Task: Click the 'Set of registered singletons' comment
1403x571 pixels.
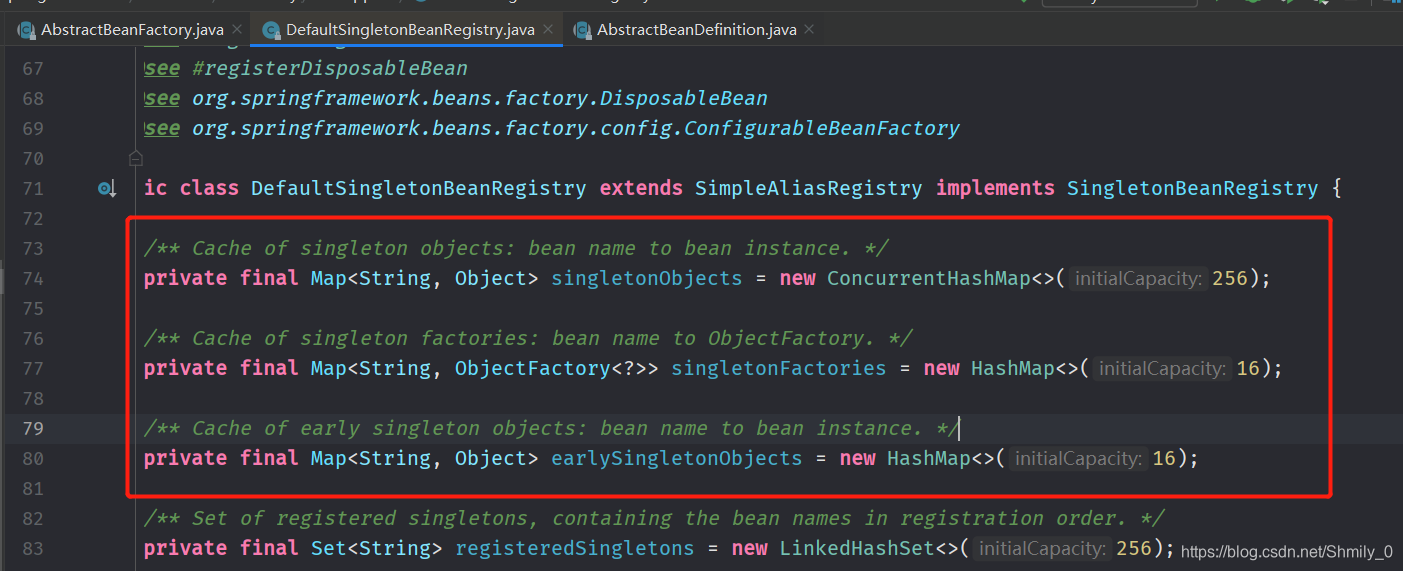Action: pyautogui.click(x=654, y=518)
